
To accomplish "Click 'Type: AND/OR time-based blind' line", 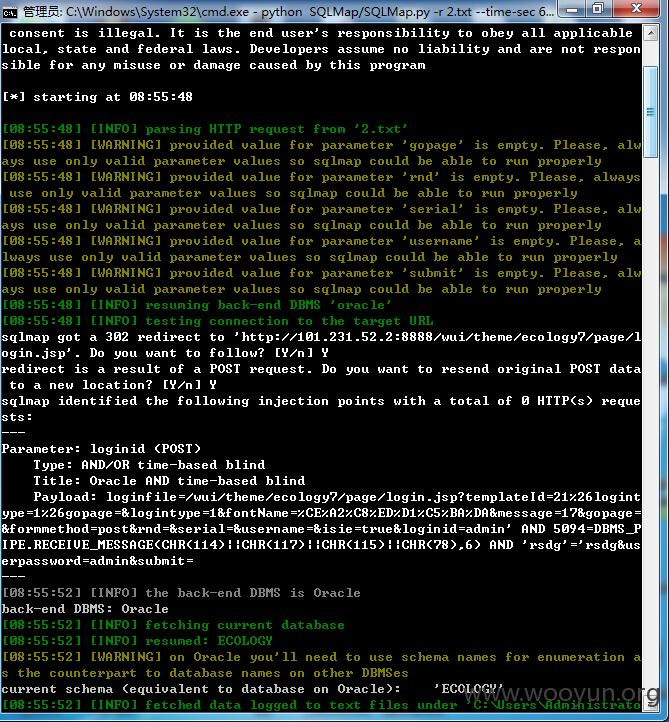I will (x=149, y=465).
